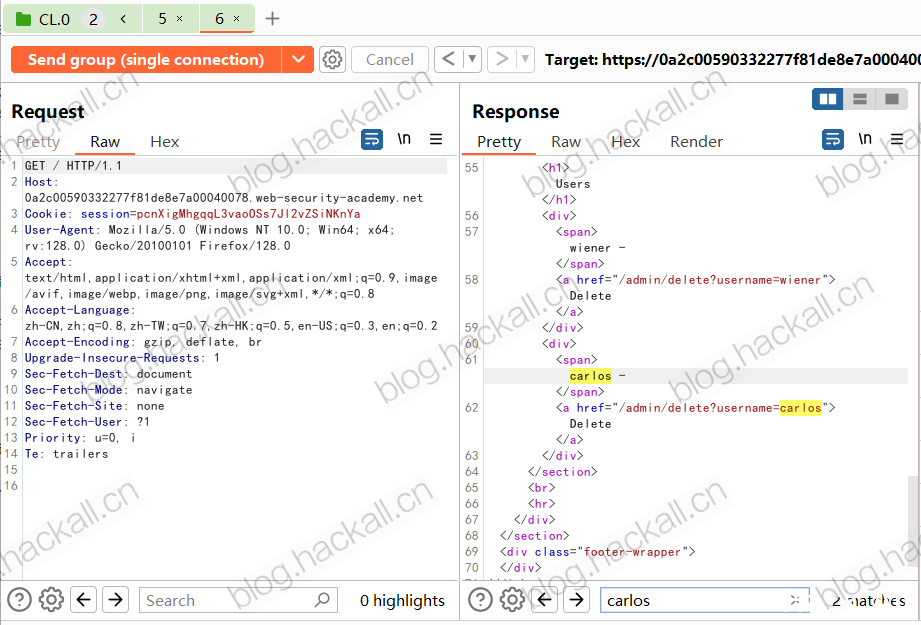Close Repeater tab 5

coord(180,19)
